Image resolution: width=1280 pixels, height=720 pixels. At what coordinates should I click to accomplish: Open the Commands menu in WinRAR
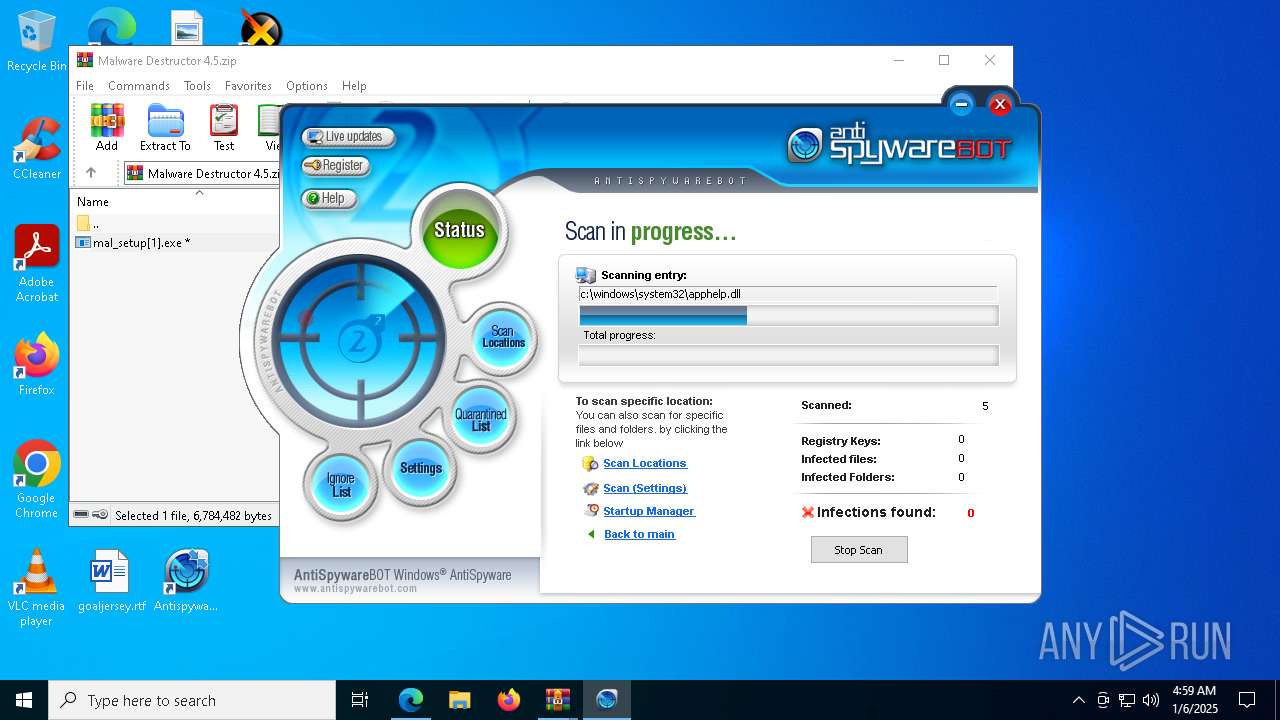coord(139,86)
